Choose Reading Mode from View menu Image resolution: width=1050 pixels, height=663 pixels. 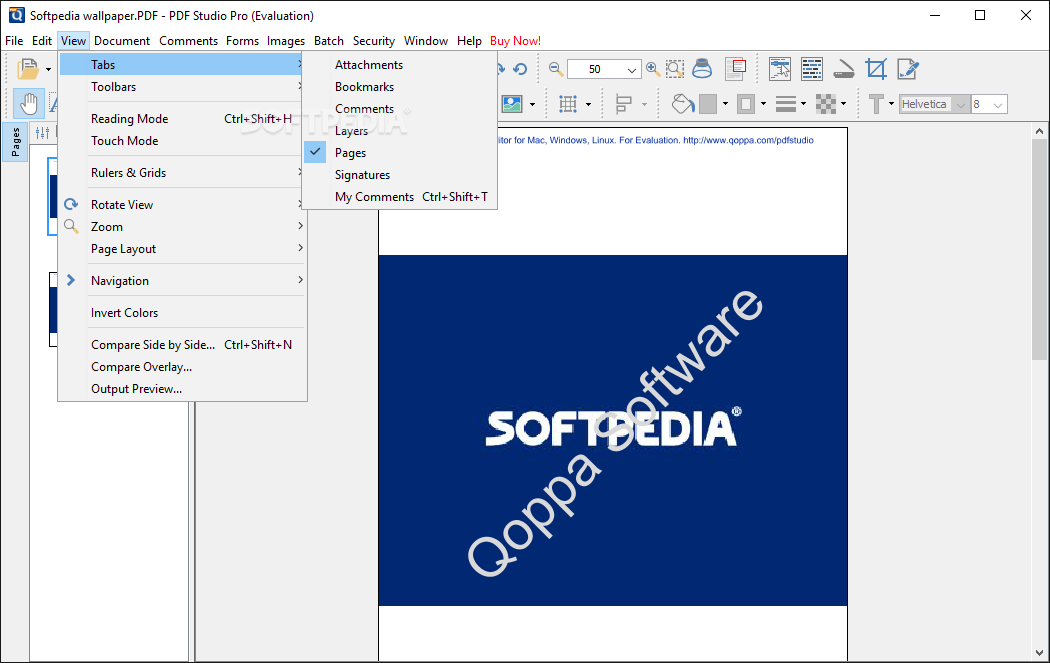pos(183,119)
